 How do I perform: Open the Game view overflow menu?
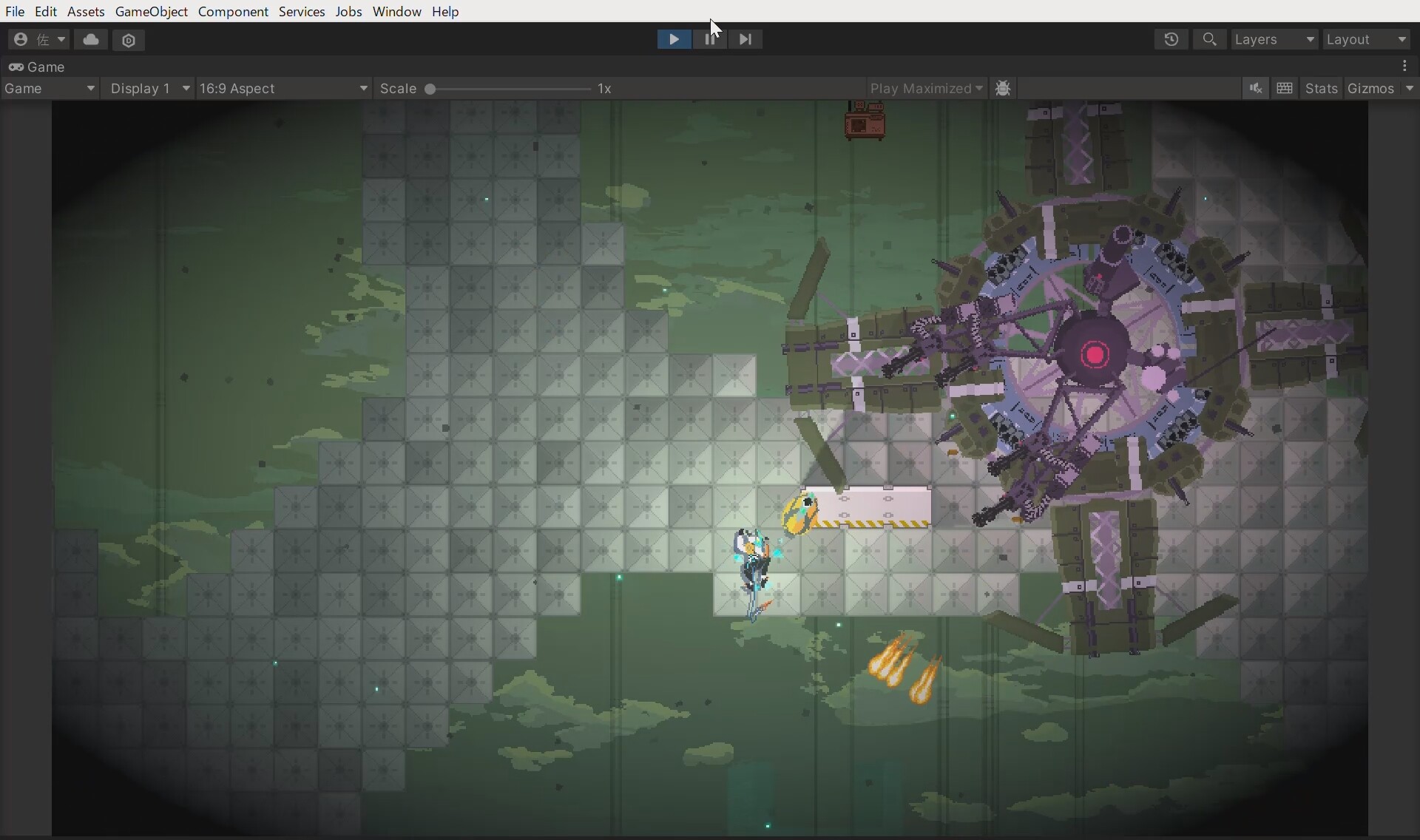pyautogui.click(x=1404, y=66)
